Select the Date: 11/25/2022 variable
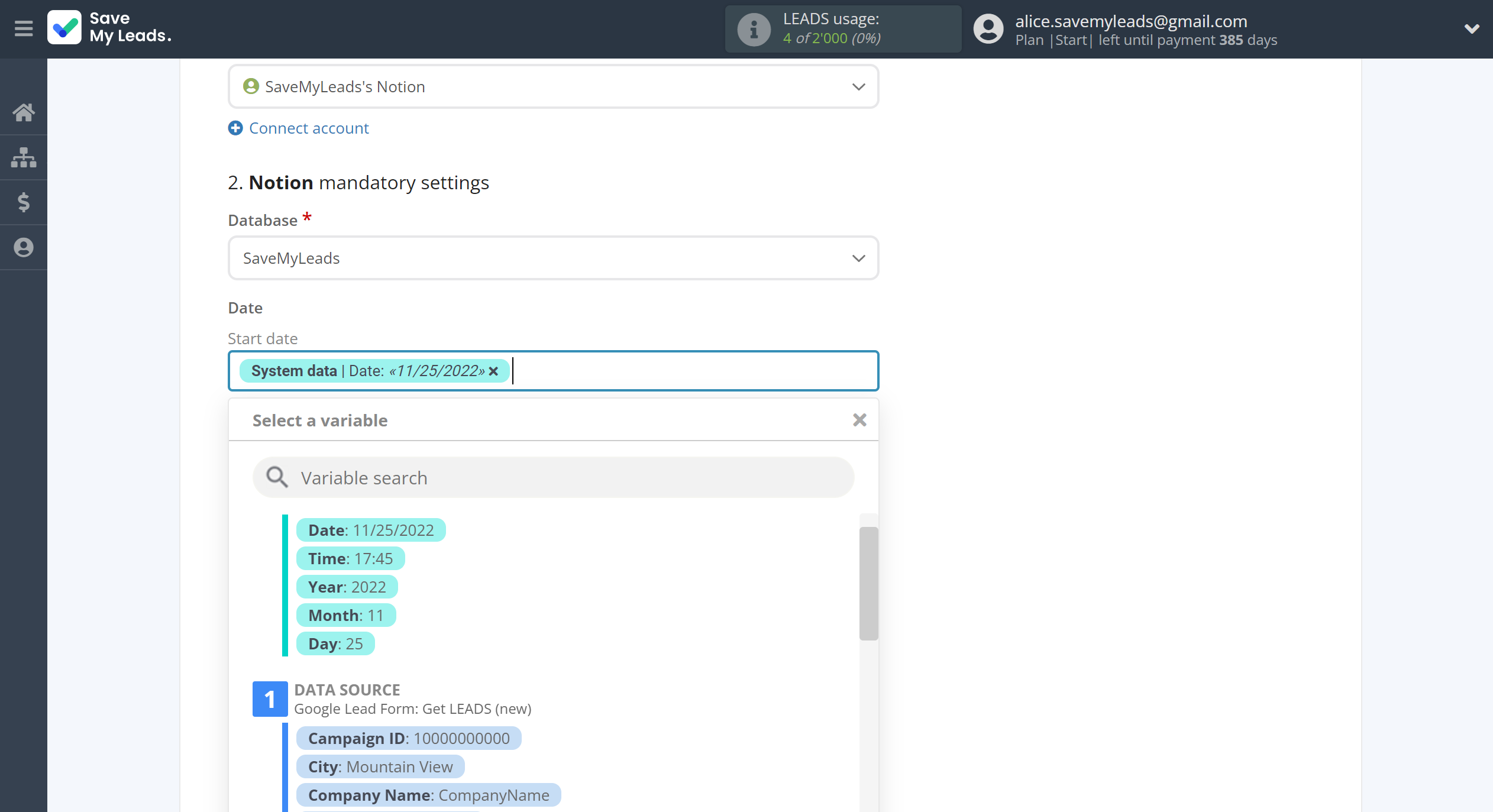1493x812 pixels. click(371, 530)
